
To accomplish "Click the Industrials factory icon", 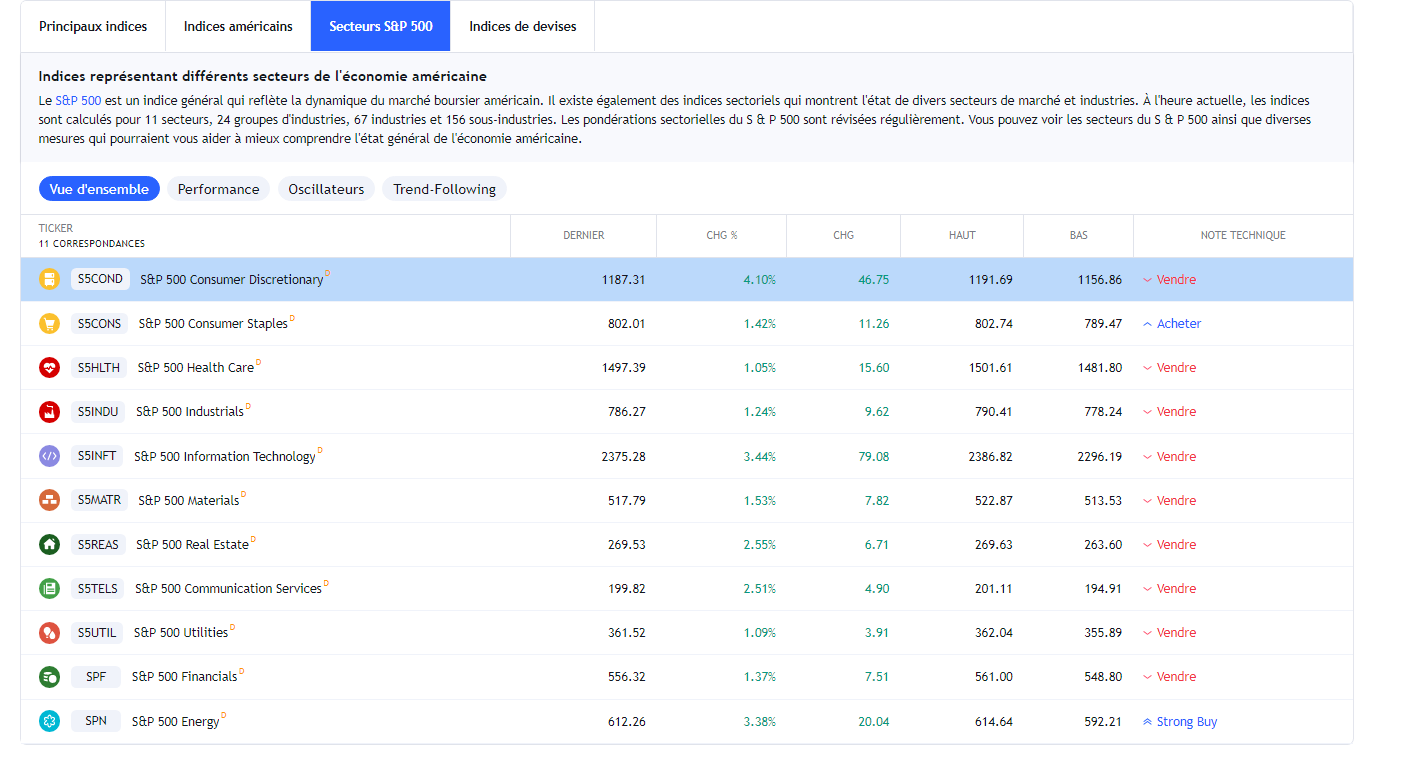I will tap(49, 411).
